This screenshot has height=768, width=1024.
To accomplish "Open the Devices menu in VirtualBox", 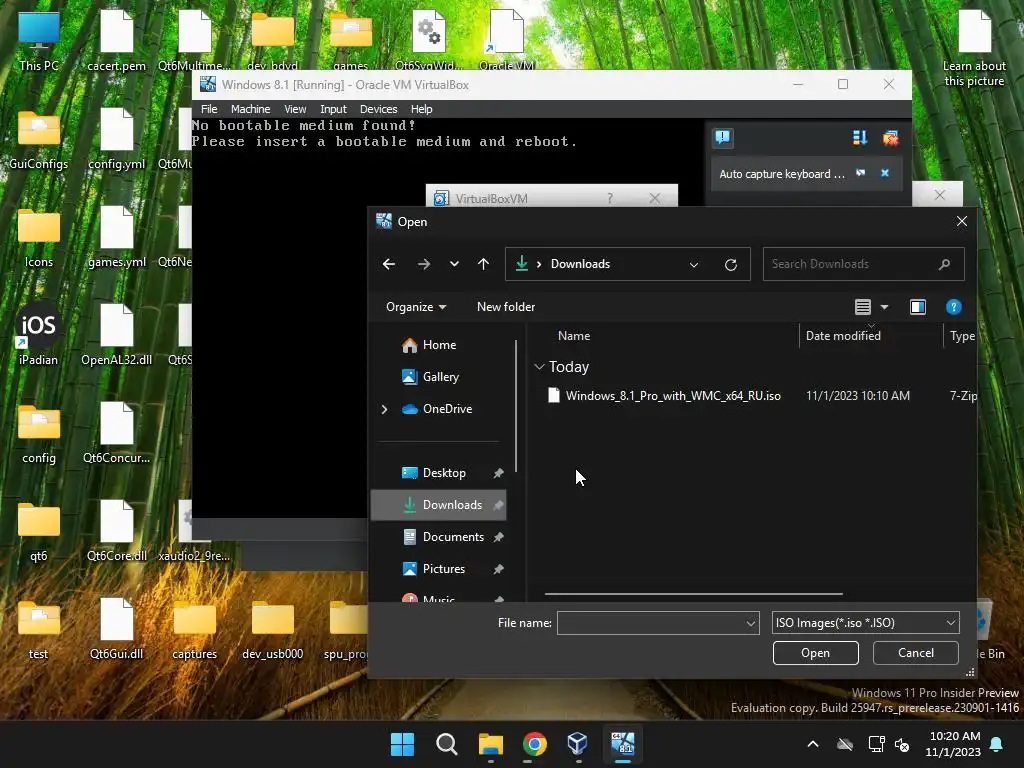I will 378,109.
